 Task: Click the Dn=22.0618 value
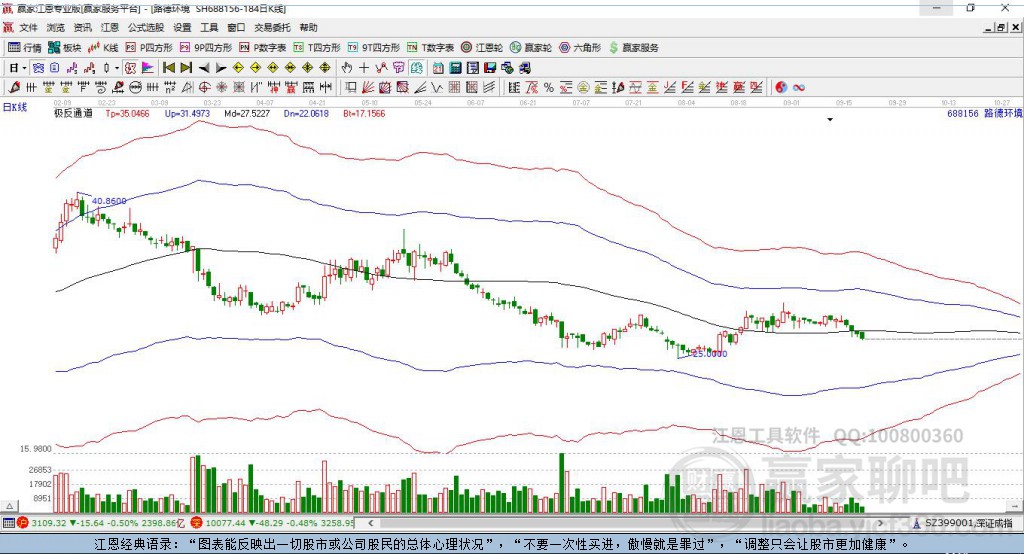306,113
